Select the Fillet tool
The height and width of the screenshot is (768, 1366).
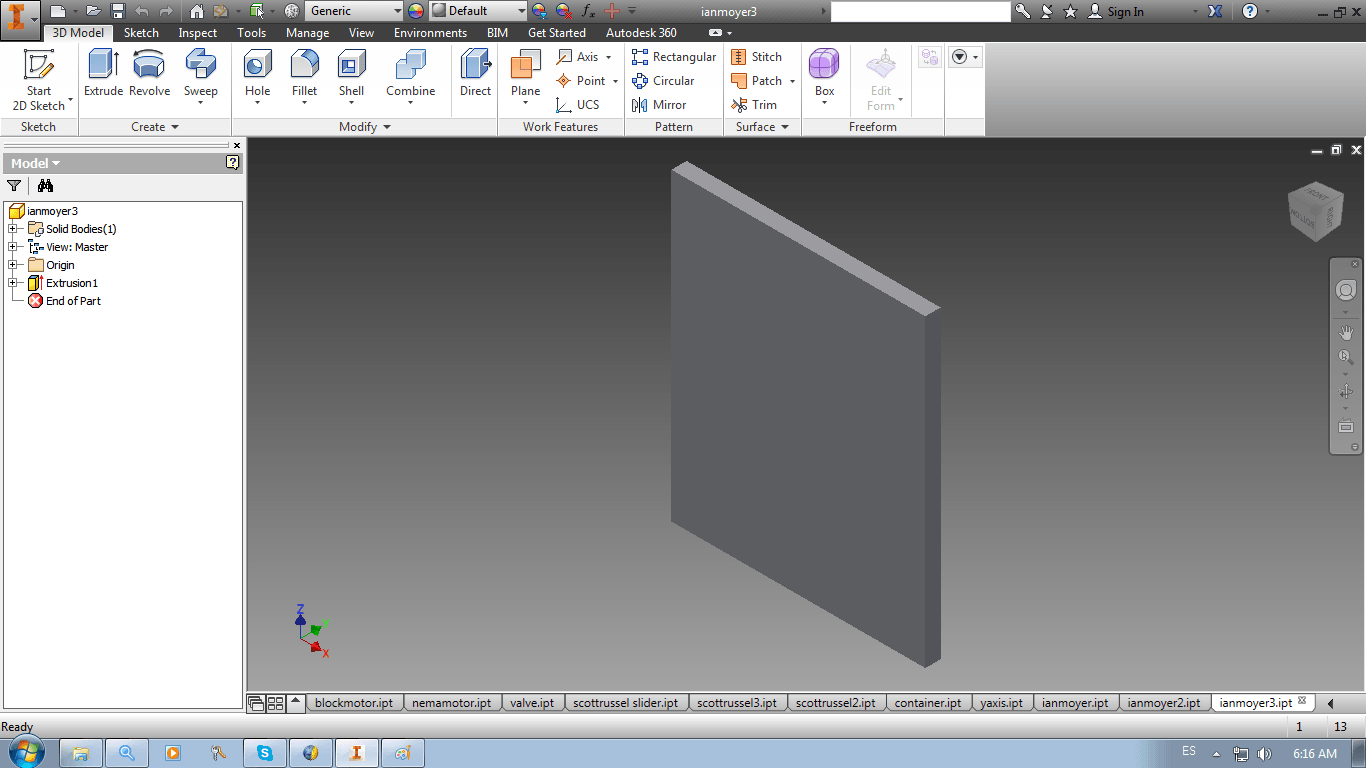click(x=305, y=78)
